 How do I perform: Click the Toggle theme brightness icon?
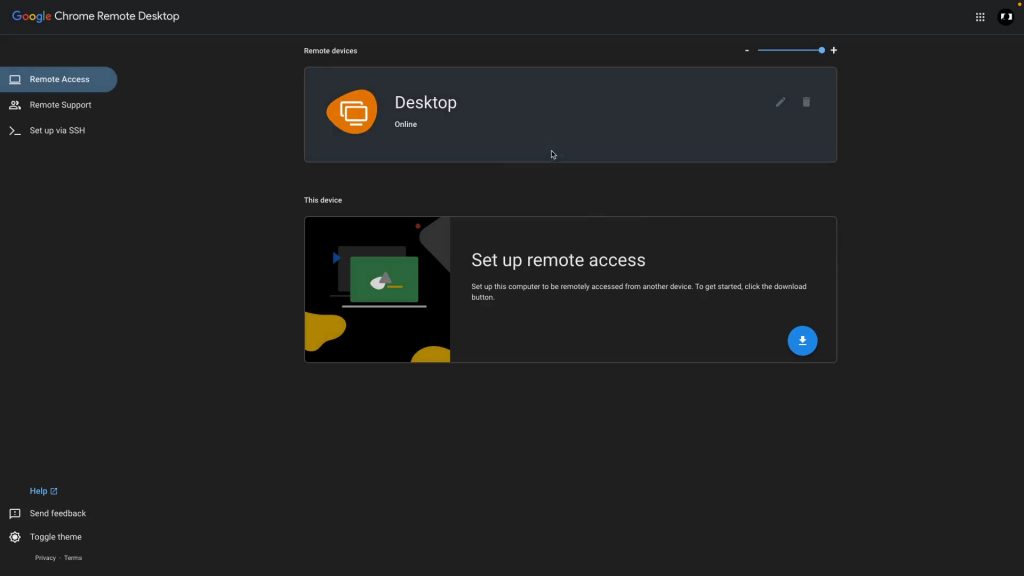(14, 537)
